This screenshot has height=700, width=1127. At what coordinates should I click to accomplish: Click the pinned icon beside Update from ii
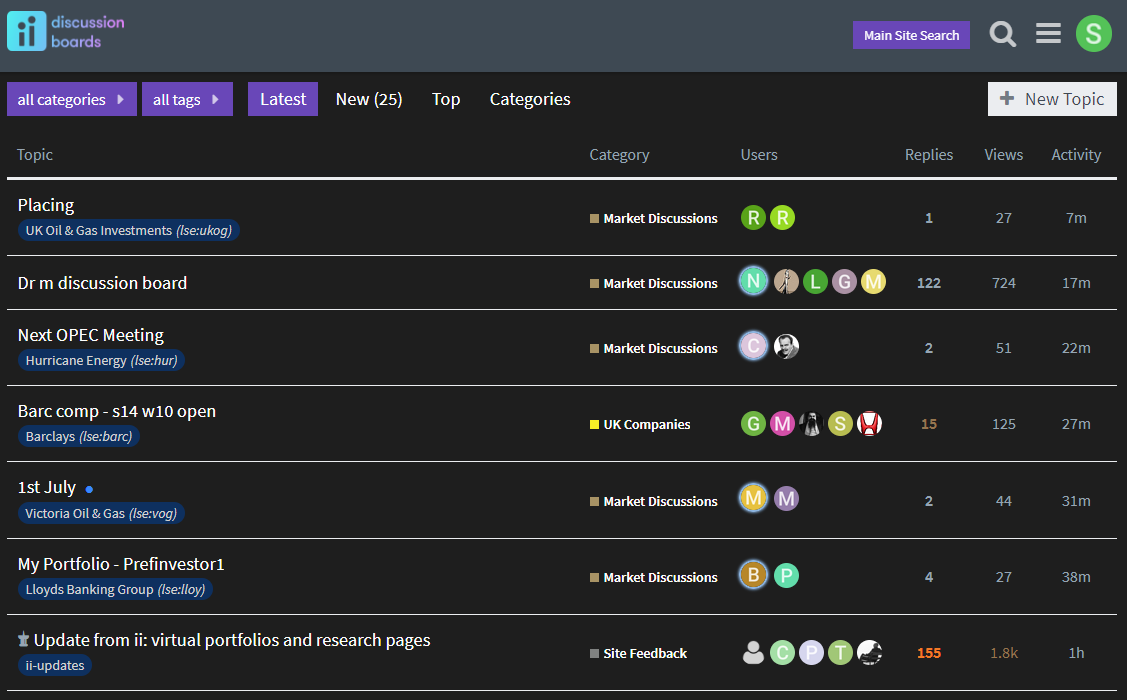(24, 639)
